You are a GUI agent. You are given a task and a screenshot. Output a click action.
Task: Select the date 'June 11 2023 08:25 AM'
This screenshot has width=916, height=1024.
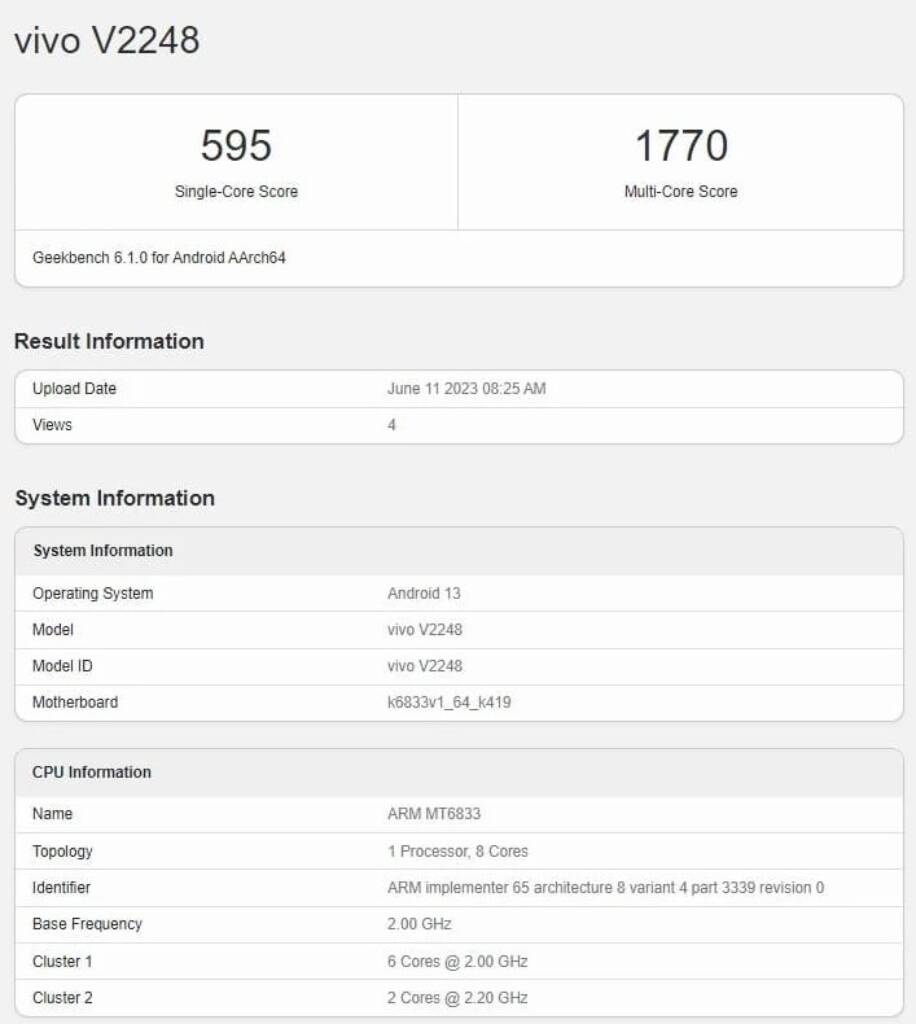[466, 389]
